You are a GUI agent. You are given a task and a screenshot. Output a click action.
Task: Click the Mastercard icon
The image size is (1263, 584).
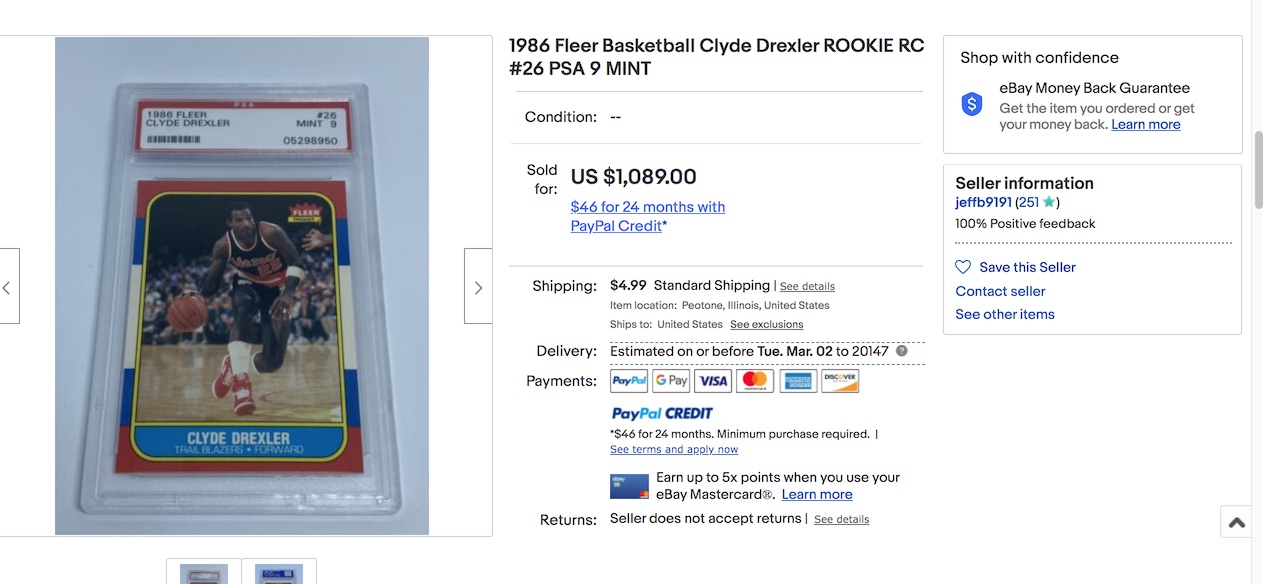(x=755, y=381)
